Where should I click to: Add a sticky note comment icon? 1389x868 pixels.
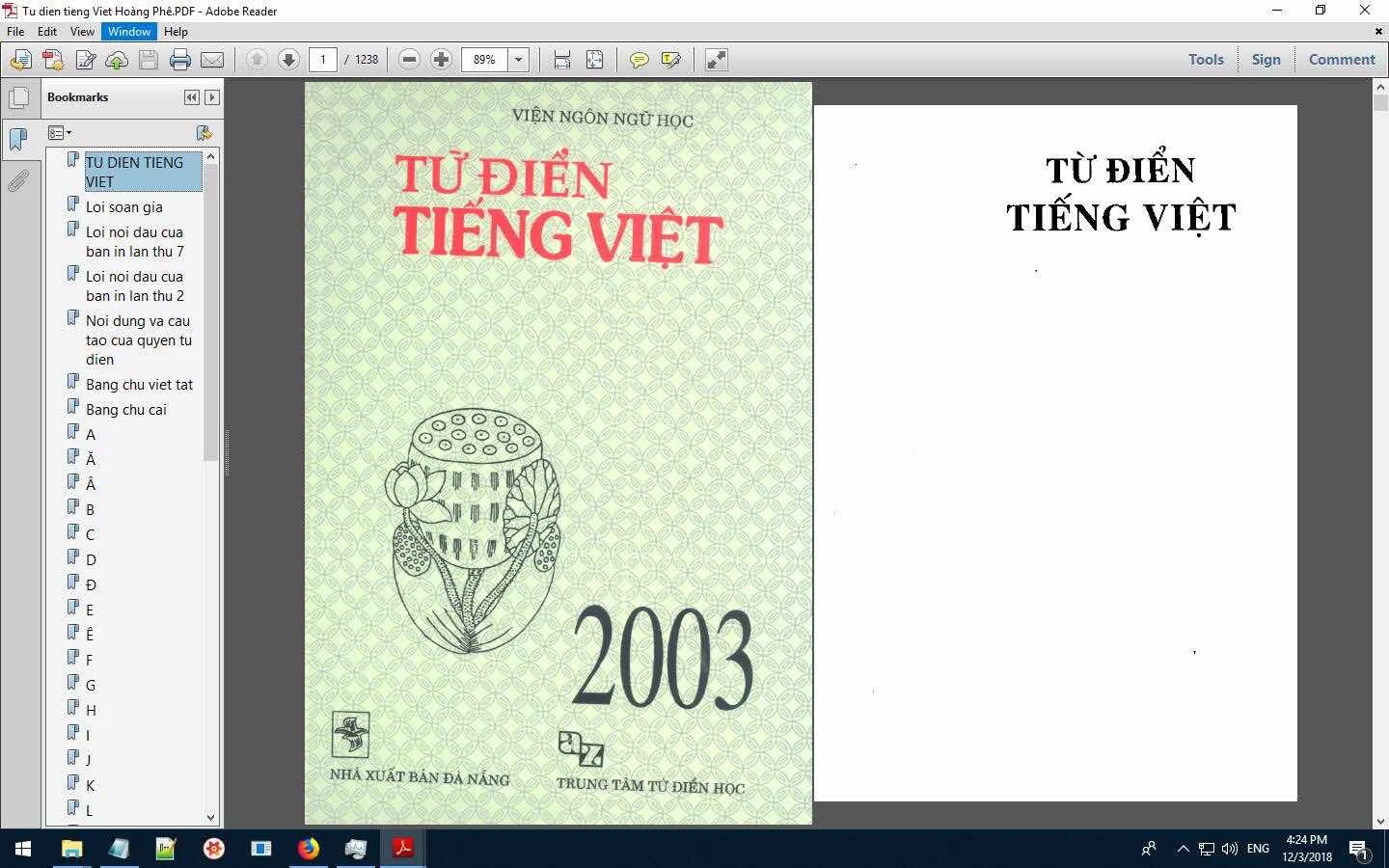pos(639,60)
